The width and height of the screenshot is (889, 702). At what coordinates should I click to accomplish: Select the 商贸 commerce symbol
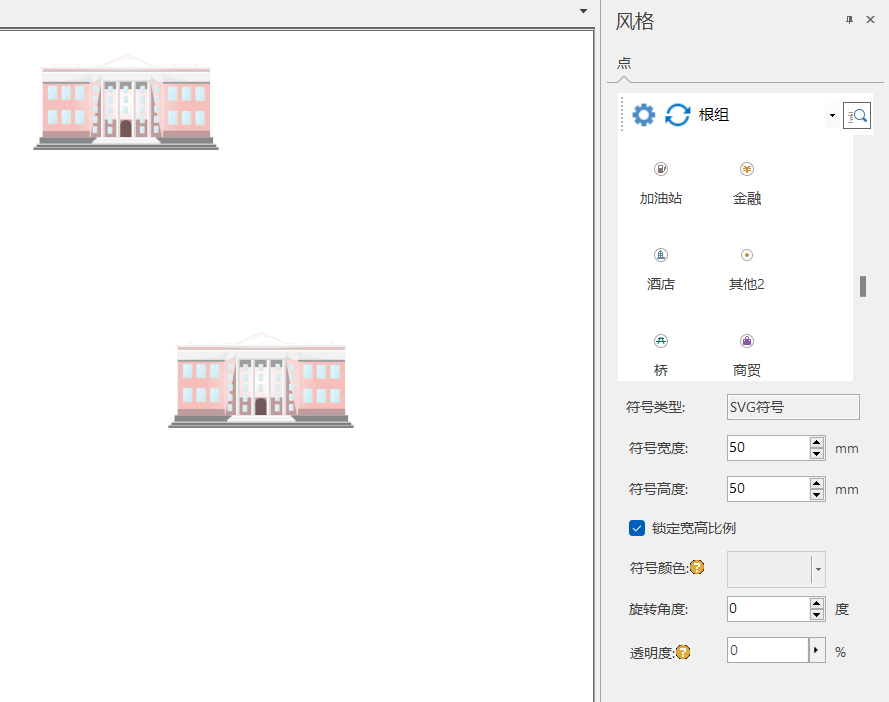(747, 356)
